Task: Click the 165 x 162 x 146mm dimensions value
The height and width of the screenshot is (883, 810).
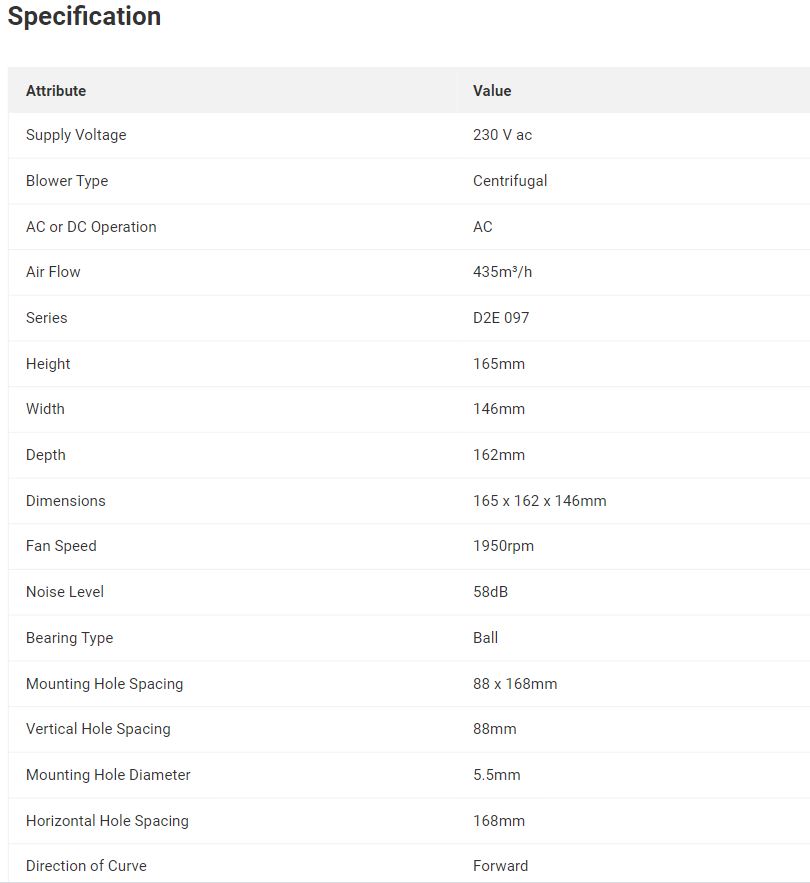Action: (539, 501)
